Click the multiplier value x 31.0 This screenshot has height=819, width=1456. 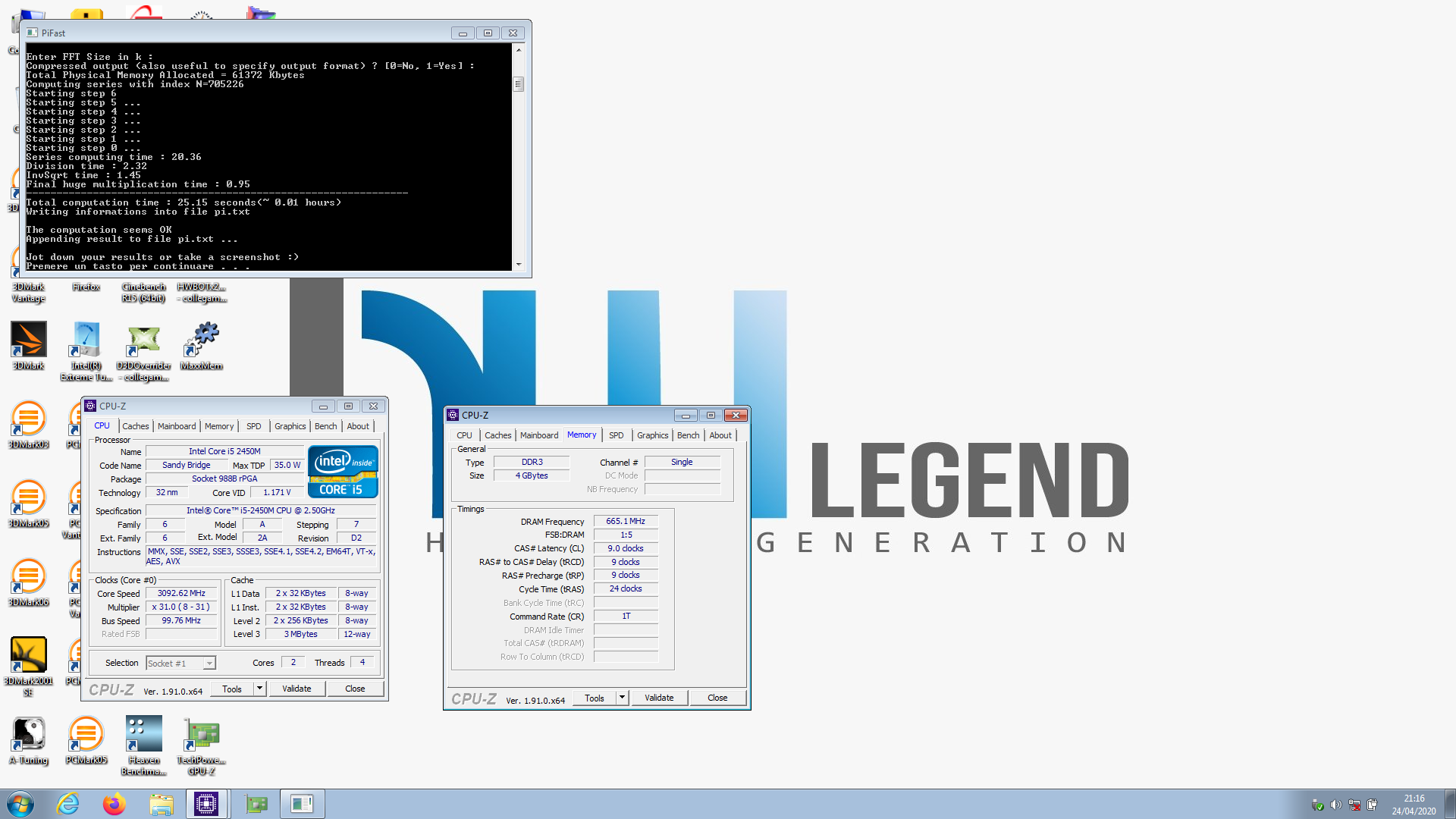[x=181, y=607]
